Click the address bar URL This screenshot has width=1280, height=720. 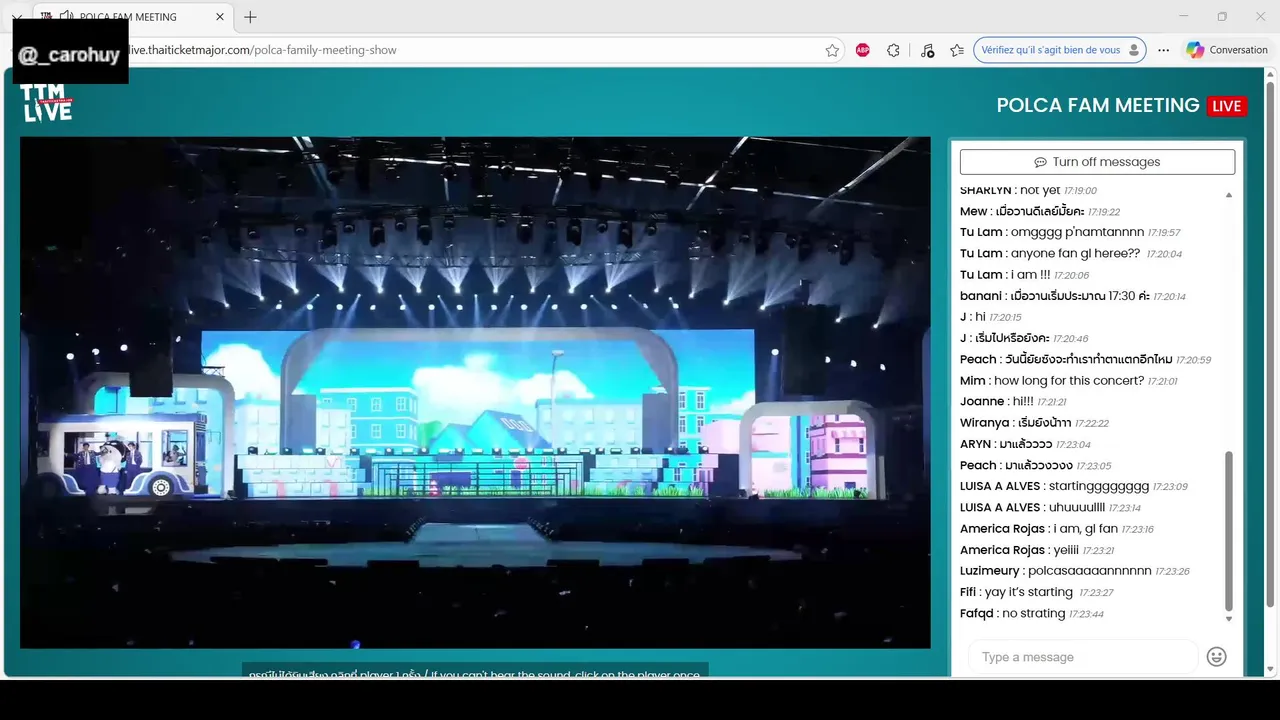click(x=262, y=50)
